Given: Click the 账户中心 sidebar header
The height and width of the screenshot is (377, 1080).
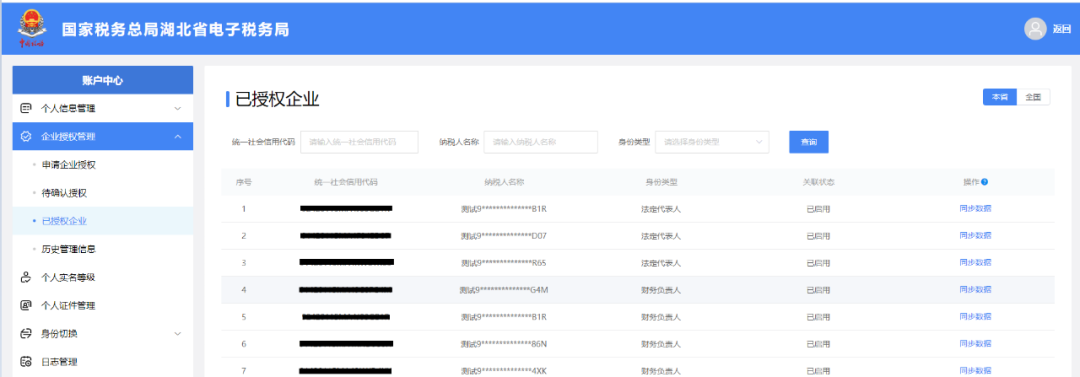Looking at the screenshot, I should click(103, 80).
